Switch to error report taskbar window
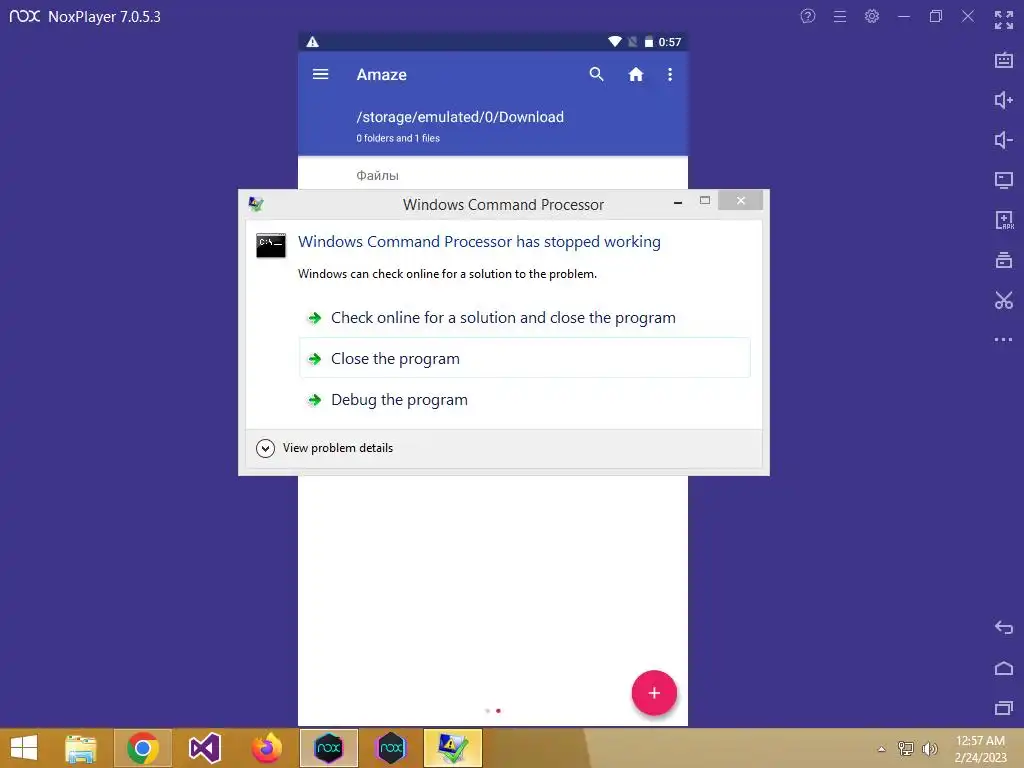This screenshot has height=768, width=1024. 453,748
